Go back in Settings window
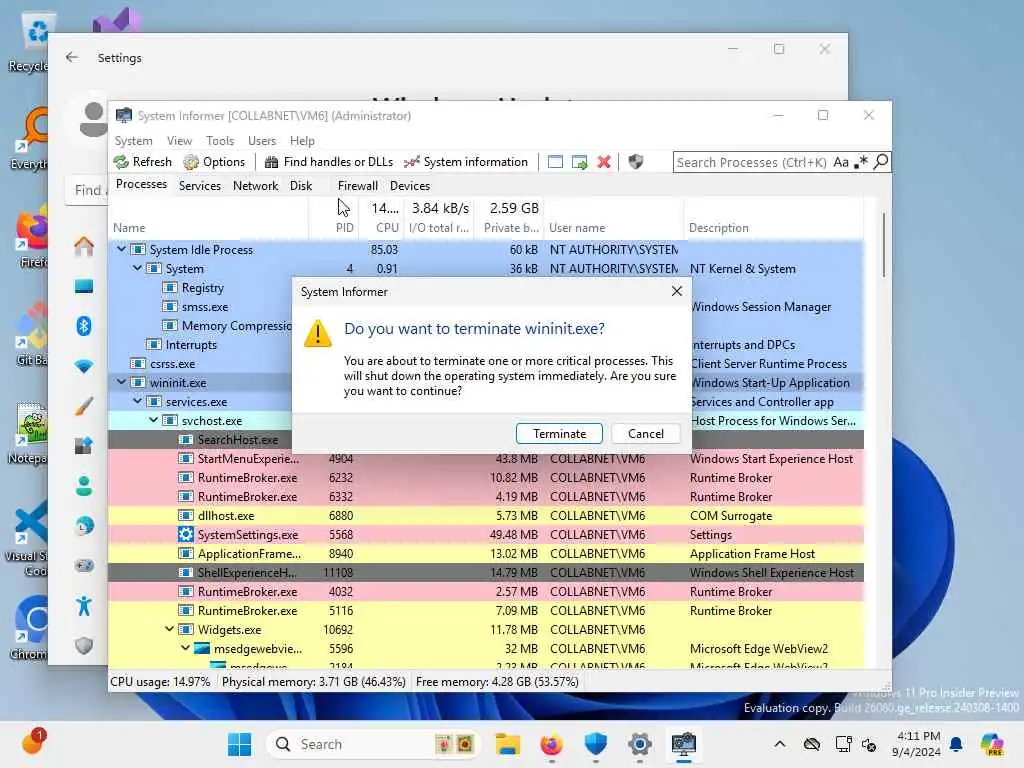This screenshot has height=768, width=1024. [72, 57]
